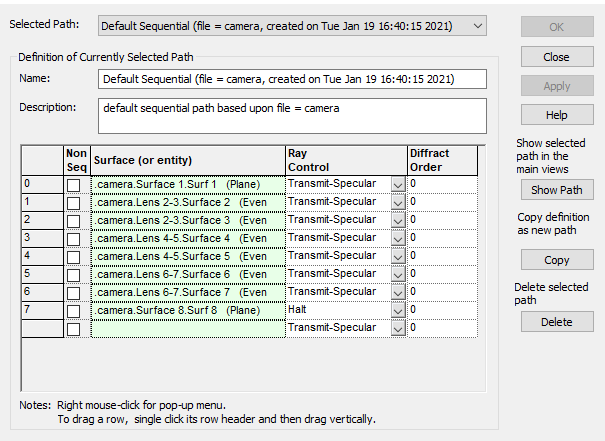Click Diffract Order cell for row 1
This screenshot has height=441, width=605.
tap(440, 202)
